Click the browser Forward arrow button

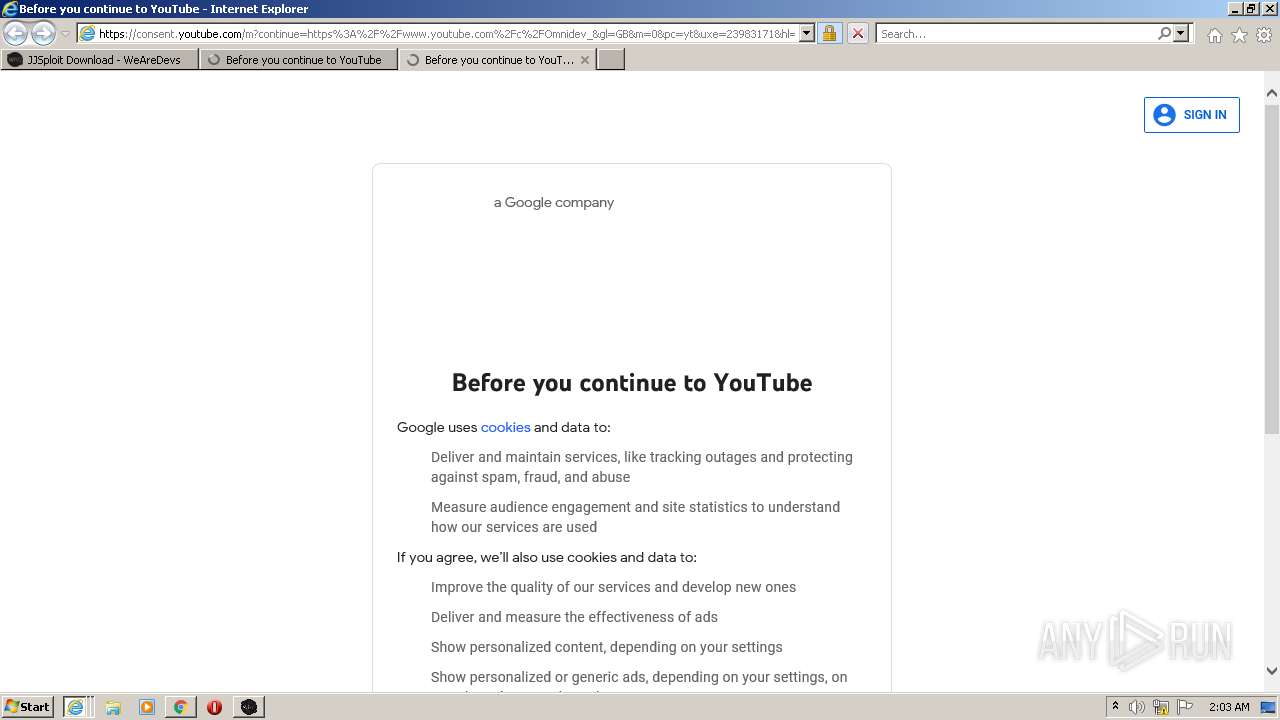(x=43, y=33)
